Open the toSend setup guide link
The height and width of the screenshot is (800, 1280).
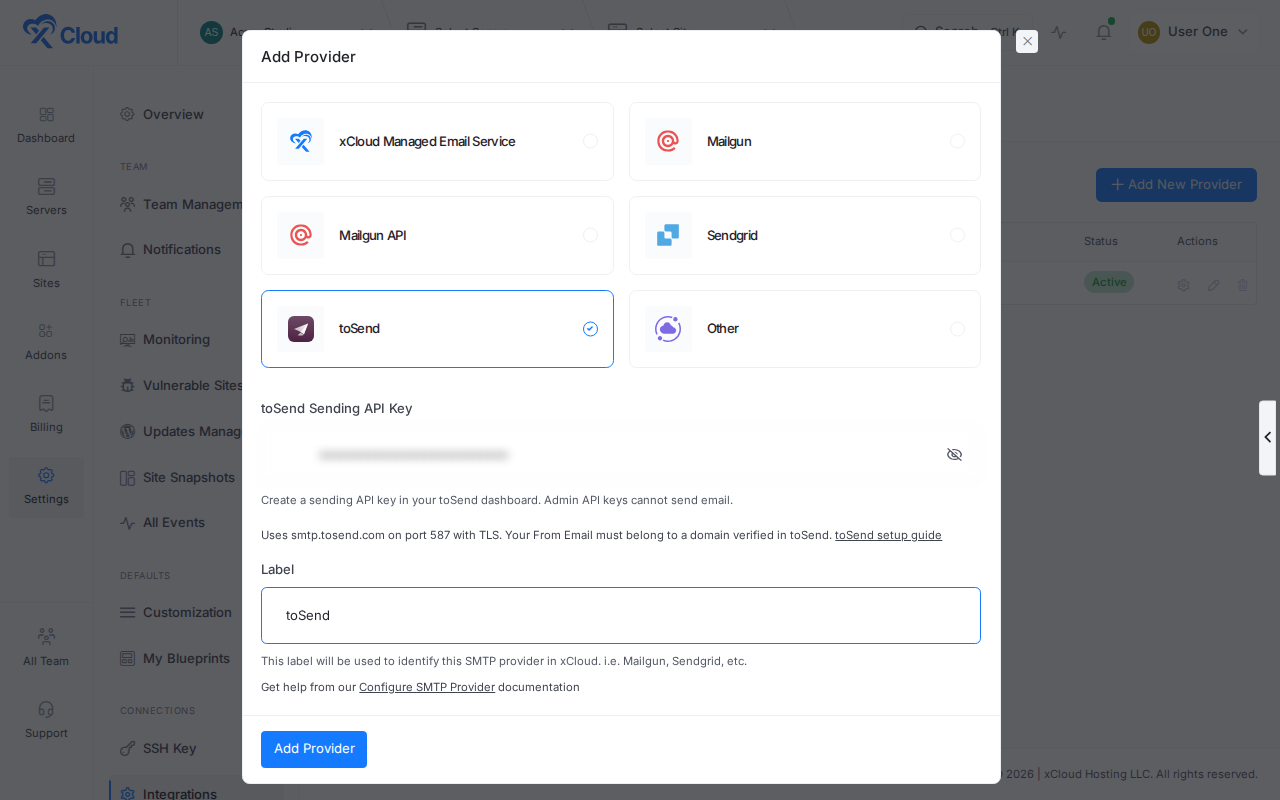point(888,535)
